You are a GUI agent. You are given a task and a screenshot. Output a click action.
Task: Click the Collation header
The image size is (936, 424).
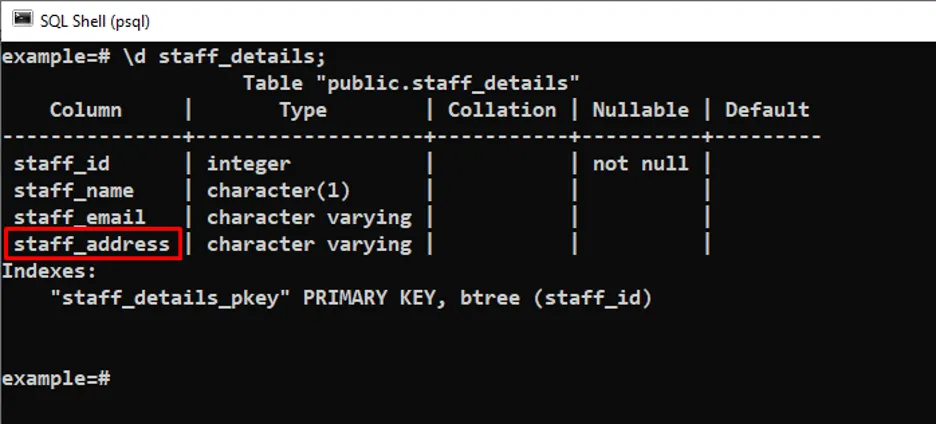tap(501, 110)
